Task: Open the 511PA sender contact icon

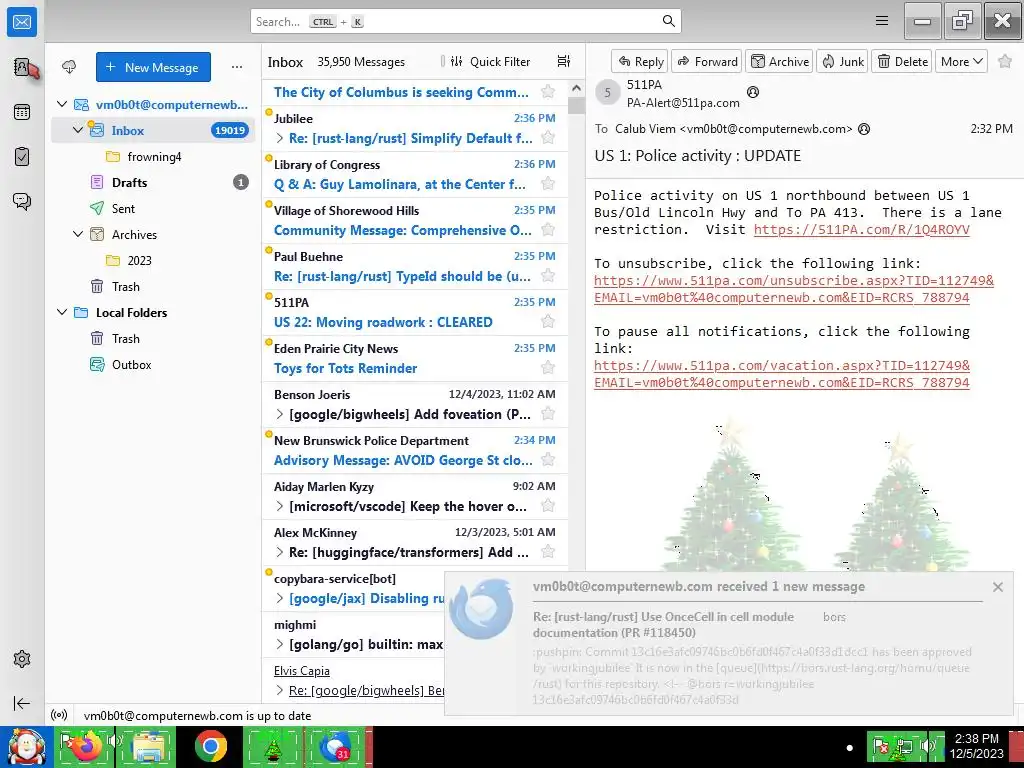Action: click(752, 92)
